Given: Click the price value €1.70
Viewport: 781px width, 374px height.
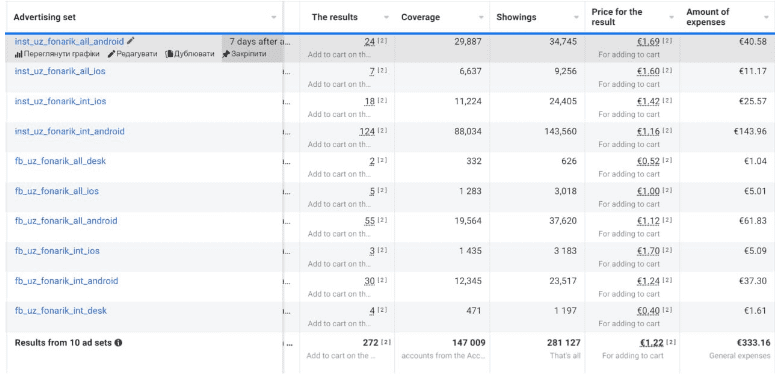Looking at the screenshot, I should pyautogui.click(x=648, y=251).
